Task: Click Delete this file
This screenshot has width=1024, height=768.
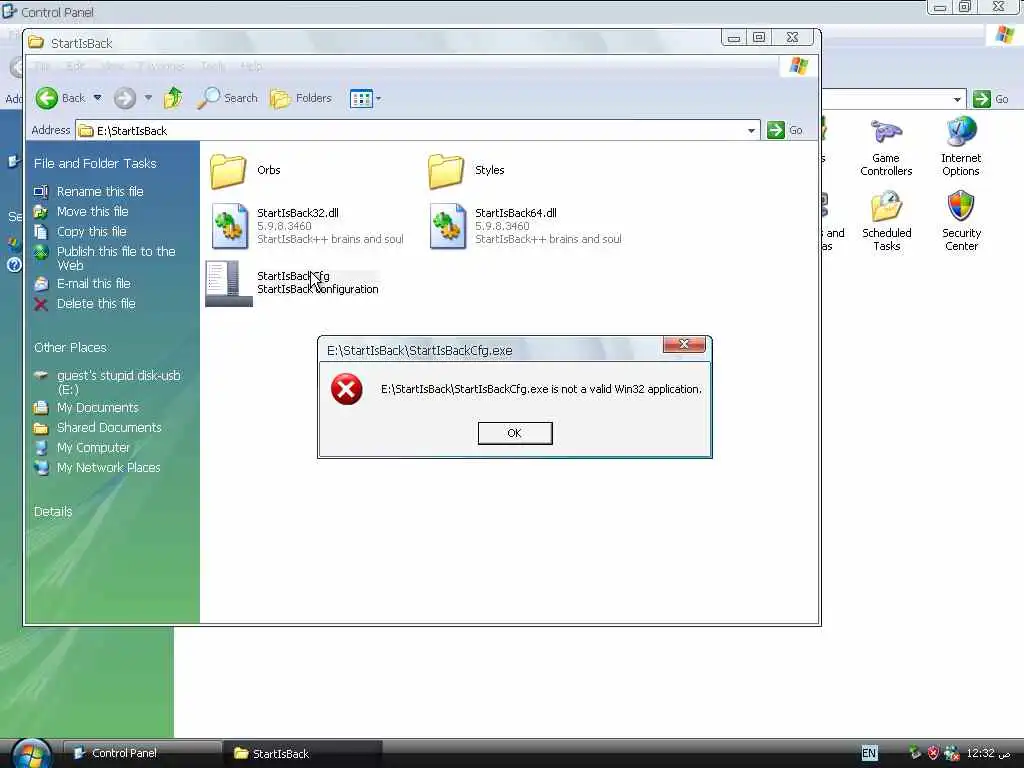Action: point(96,304)
